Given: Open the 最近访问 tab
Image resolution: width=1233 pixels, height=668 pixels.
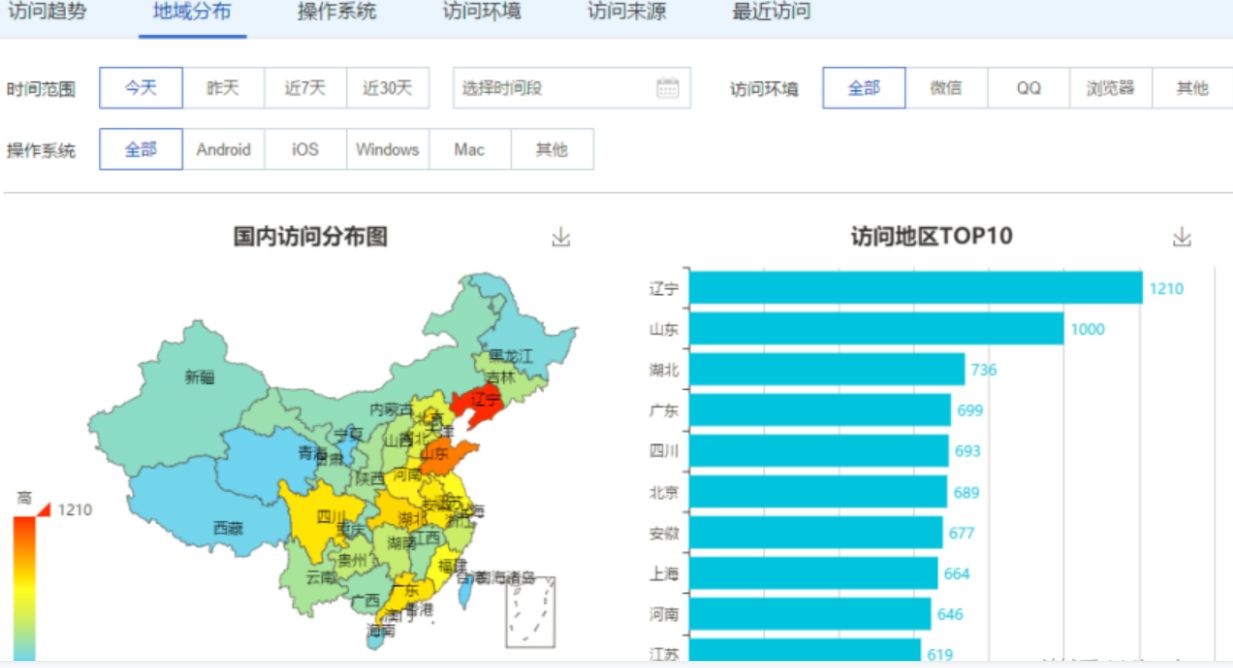Looking at the screenshot, I should coord(774,12).
